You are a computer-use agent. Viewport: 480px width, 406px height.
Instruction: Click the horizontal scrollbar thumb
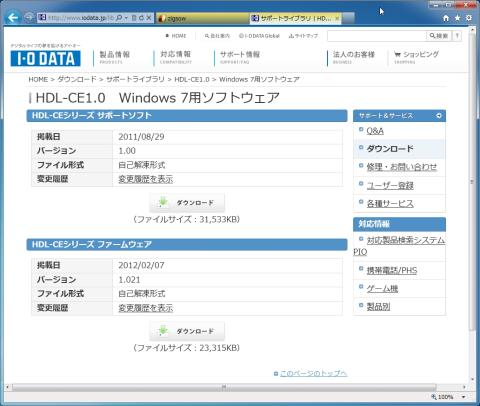tap(224, 387)
